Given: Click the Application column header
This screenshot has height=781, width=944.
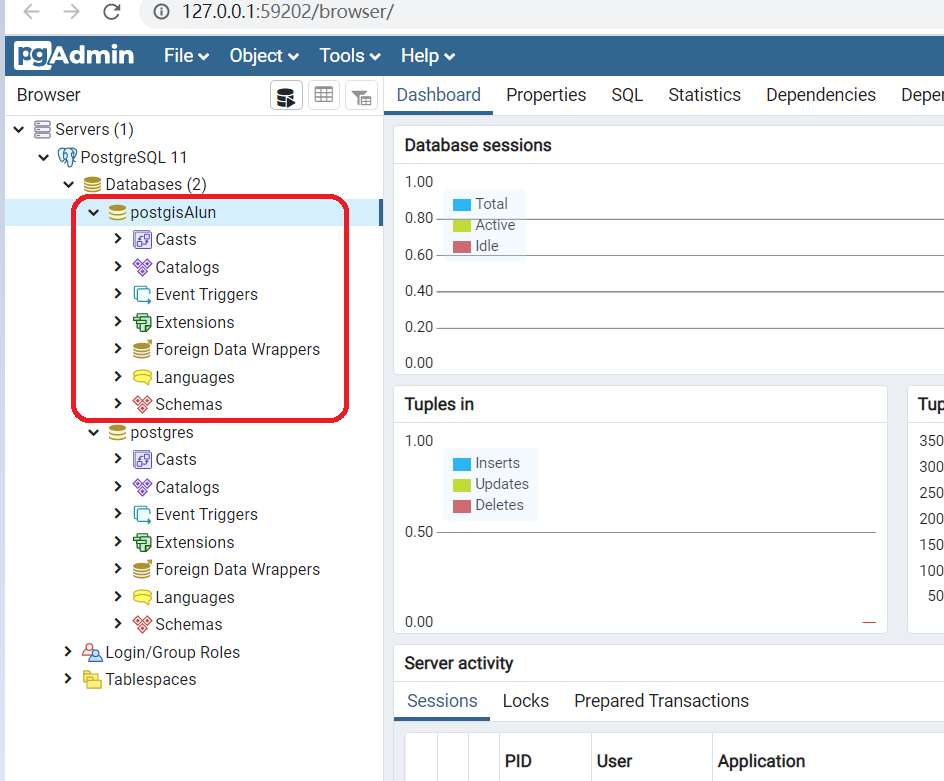Looking at the screenshot, I should click(x=761, y=761).
